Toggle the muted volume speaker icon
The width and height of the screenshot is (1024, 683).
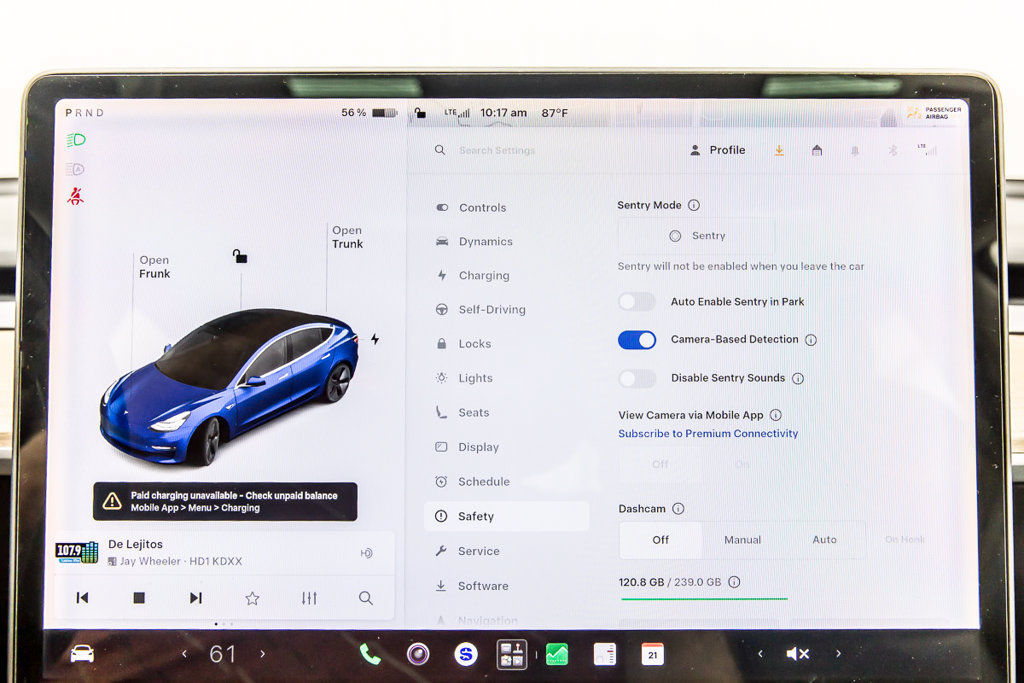(x=797, y=654)
